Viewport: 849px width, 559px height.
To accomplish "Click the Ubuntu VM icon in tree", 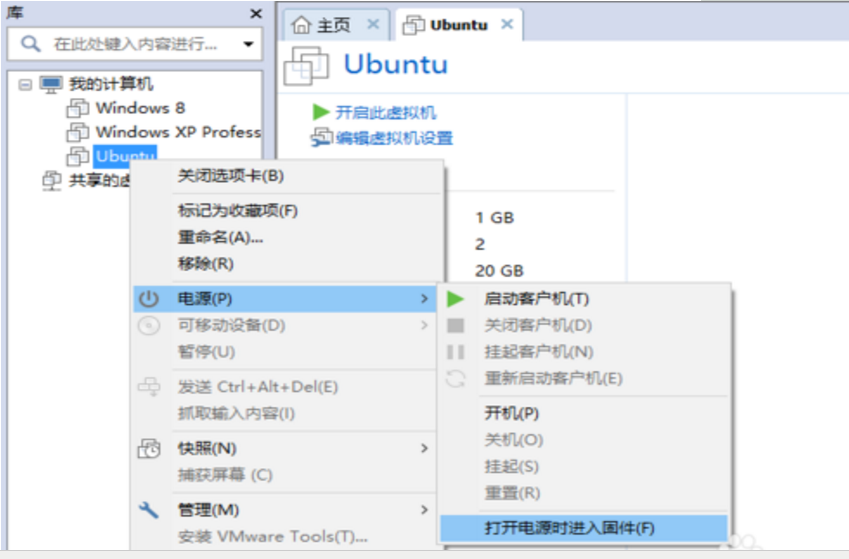I will pyautogui.click(x=78, y=156).
